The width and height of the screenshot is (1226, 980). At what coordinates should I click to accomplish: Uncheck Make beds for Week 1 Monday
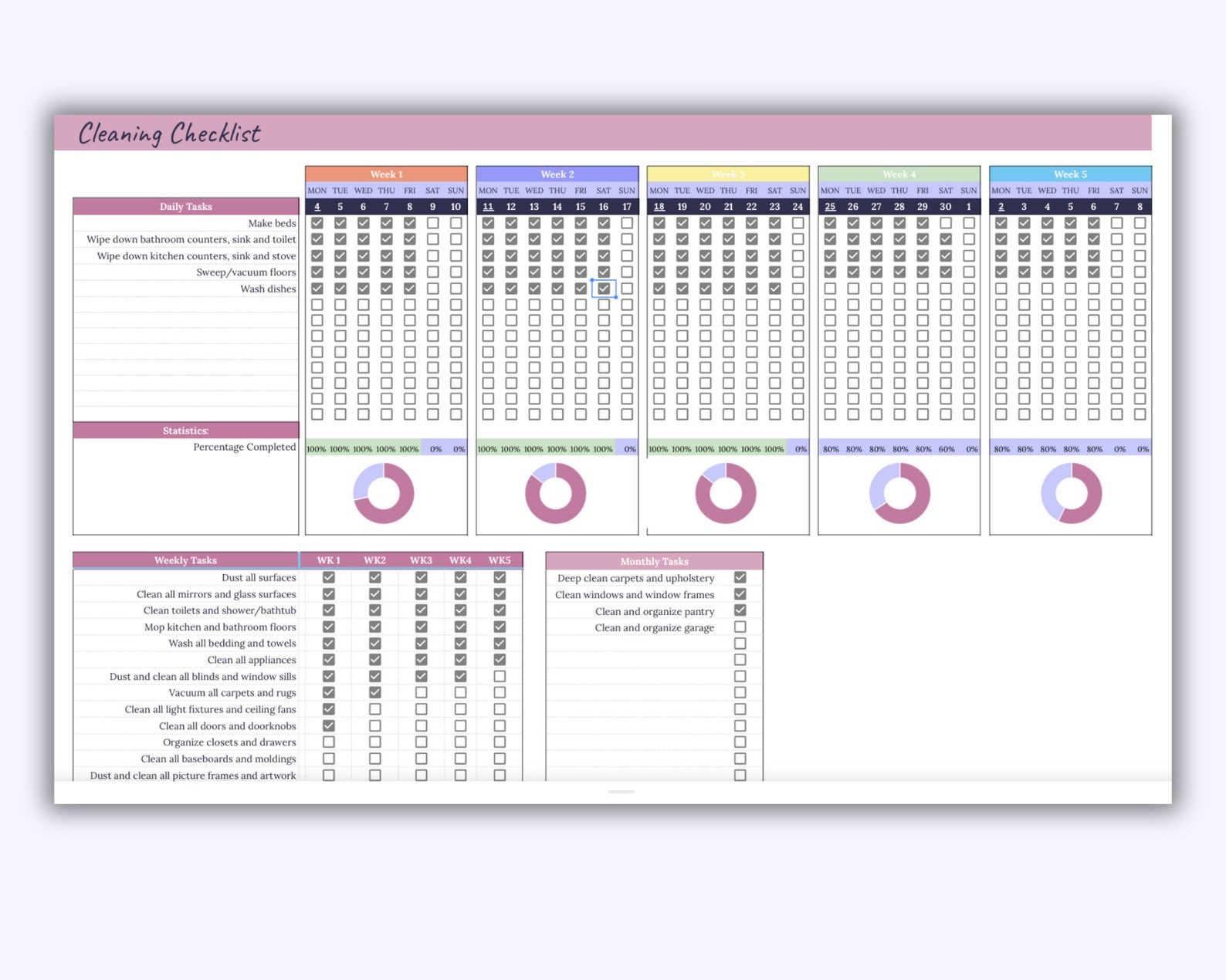[317, 223]
